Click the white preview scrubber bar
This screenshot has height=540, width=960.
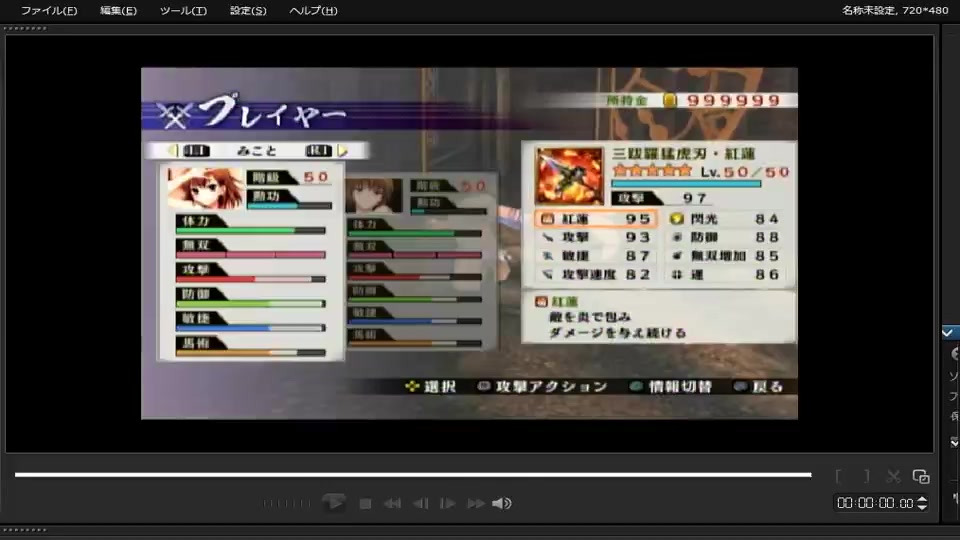point(413,474)
